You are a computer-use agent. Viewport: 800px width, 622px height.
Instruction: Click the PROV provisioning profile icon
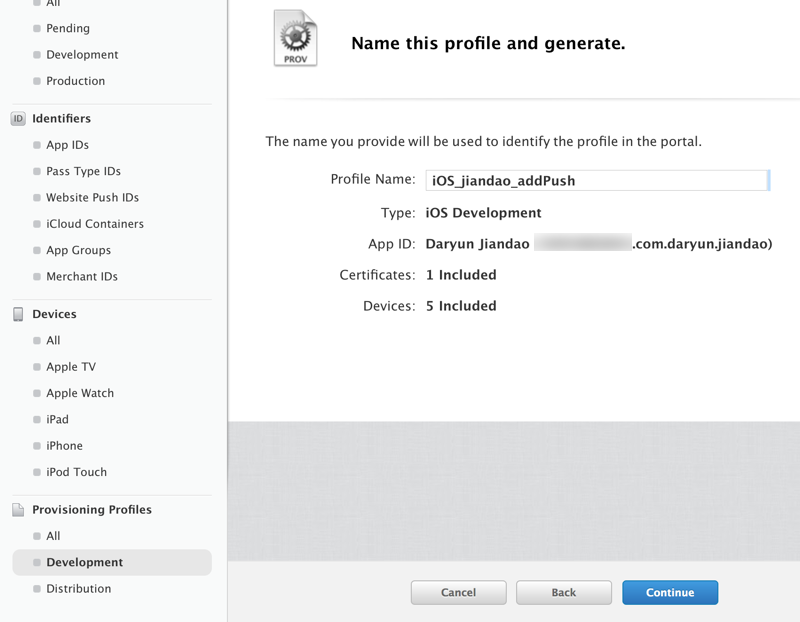pyautogui.click(x=295, y=39)
